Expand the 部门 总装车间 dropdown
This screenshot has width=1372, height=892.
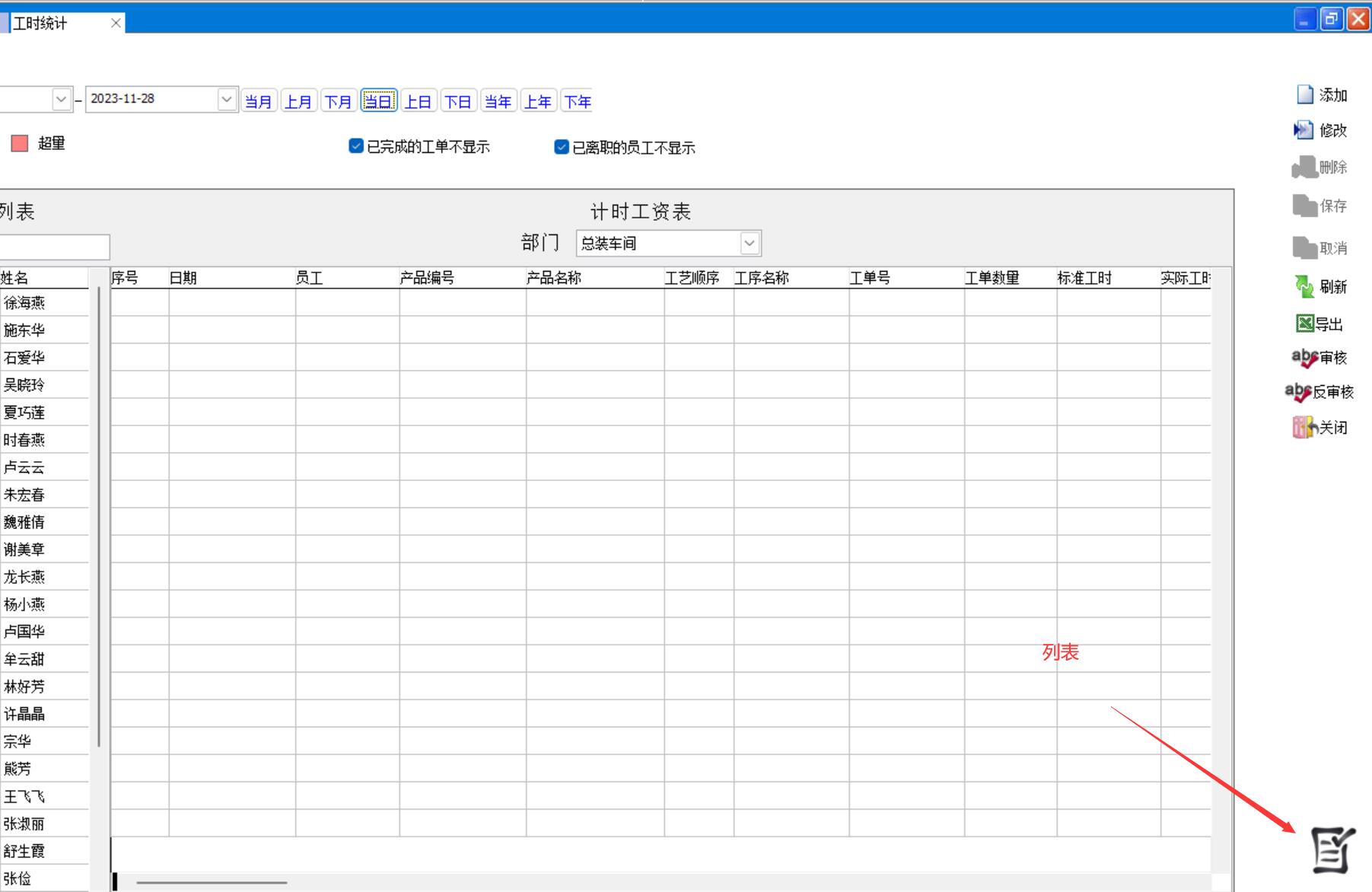[x=750, y=244]
